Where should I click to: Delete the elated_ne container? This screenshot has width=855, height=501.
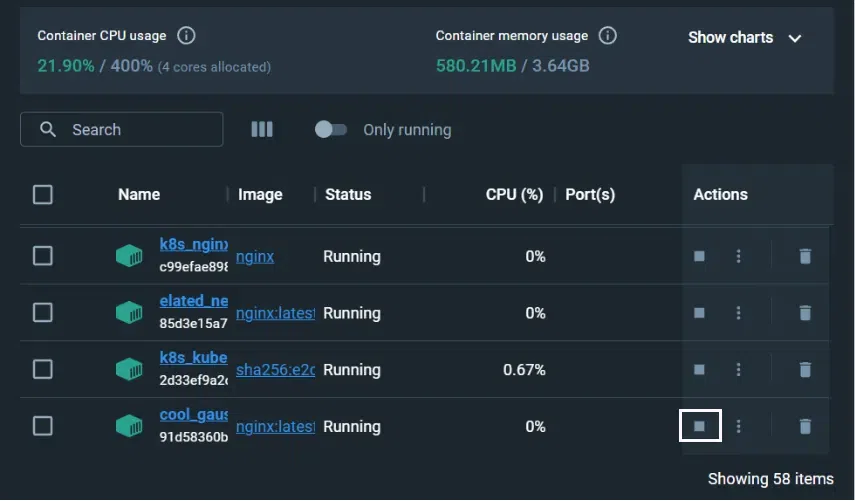click(x=805, y=313)
